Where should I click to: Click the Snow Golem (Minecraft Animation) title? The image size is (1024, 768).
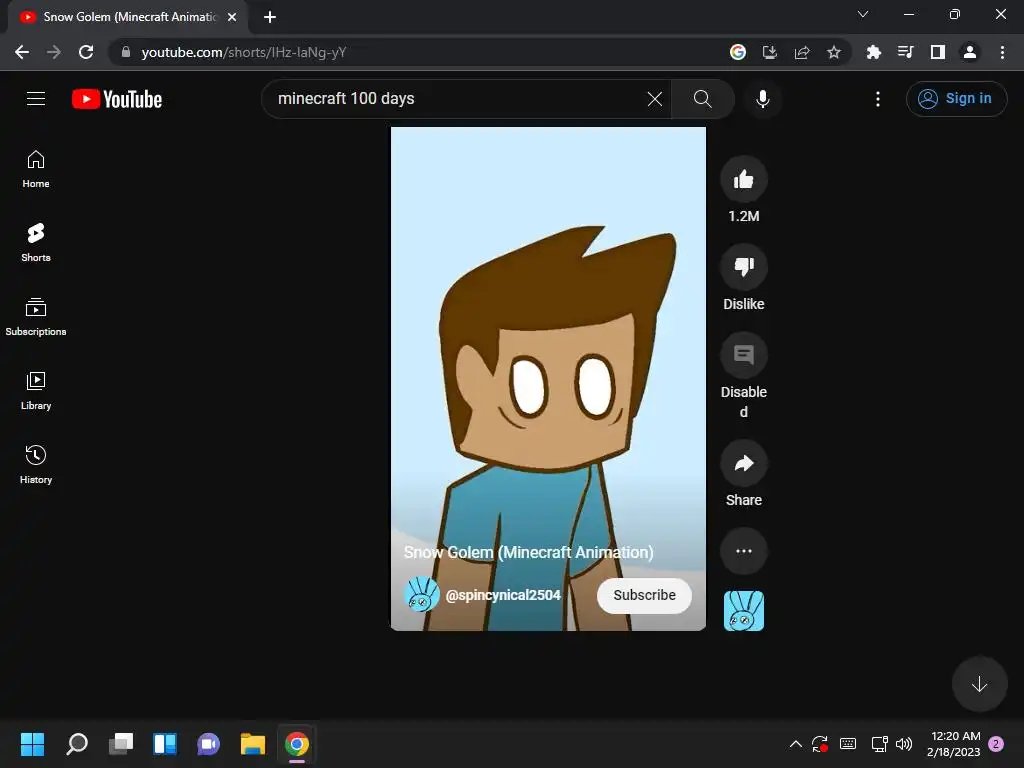528,552
